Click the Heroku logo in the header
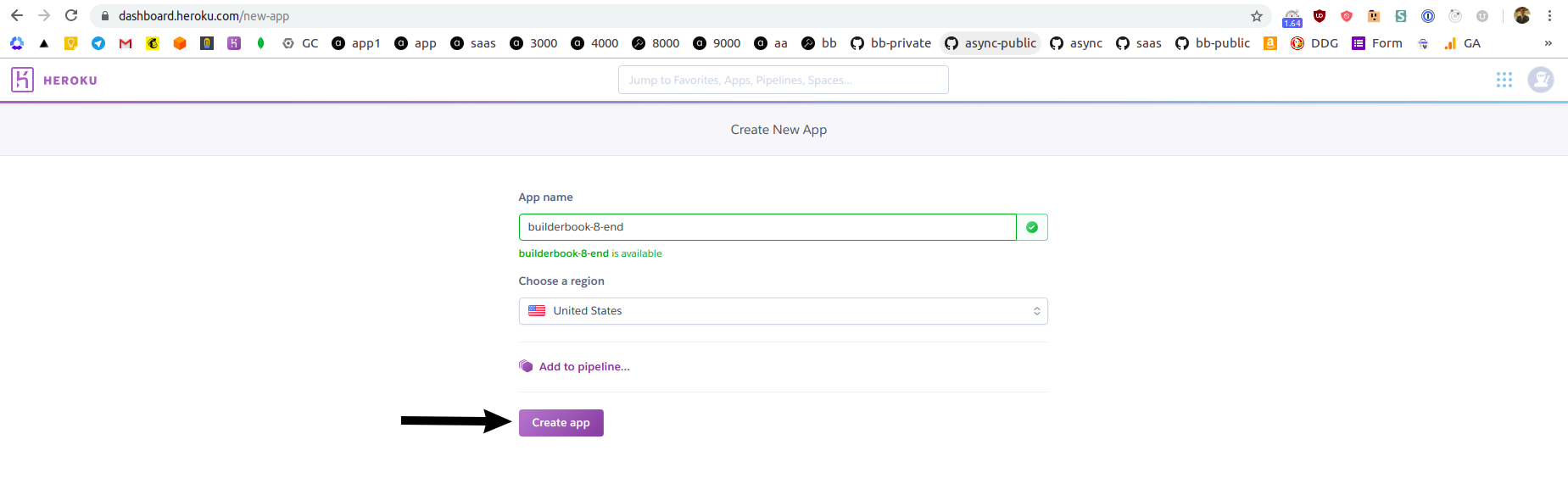1568x495 pixels. (x=54, y=80)
